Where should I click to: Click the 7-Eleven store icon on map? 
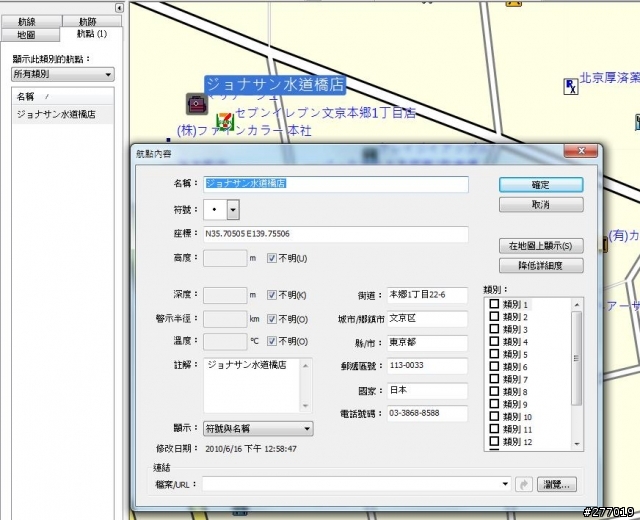click(x=224, y=121)
